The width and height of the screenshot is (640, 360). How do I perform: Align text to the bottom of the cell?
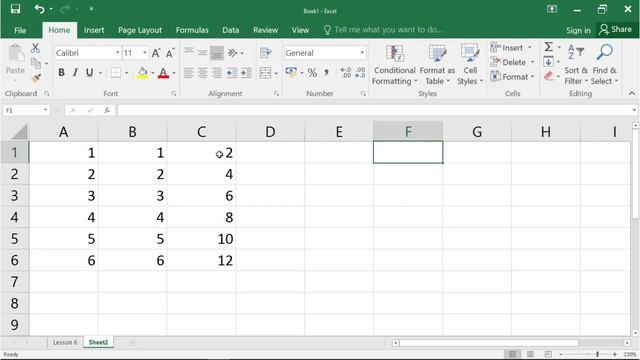point(217,53)
